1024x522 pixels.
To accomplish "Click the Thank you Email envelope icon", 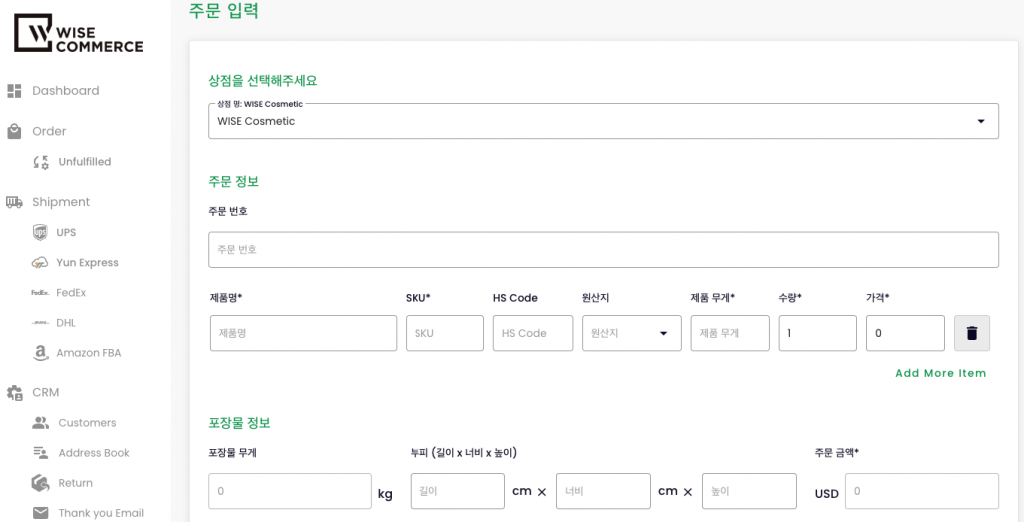I will [40, 513].
